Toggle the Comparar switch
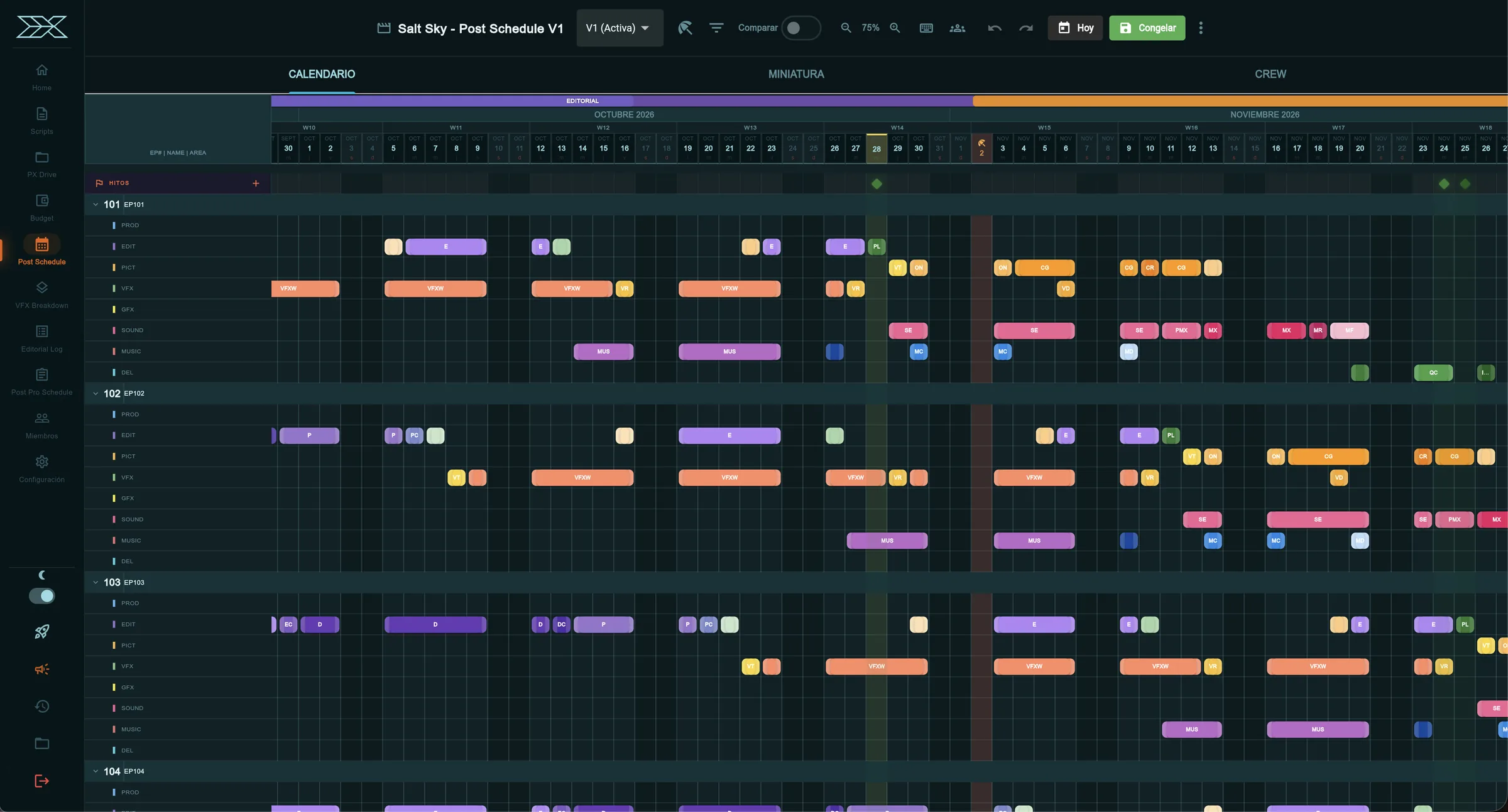 pos(800,28)
